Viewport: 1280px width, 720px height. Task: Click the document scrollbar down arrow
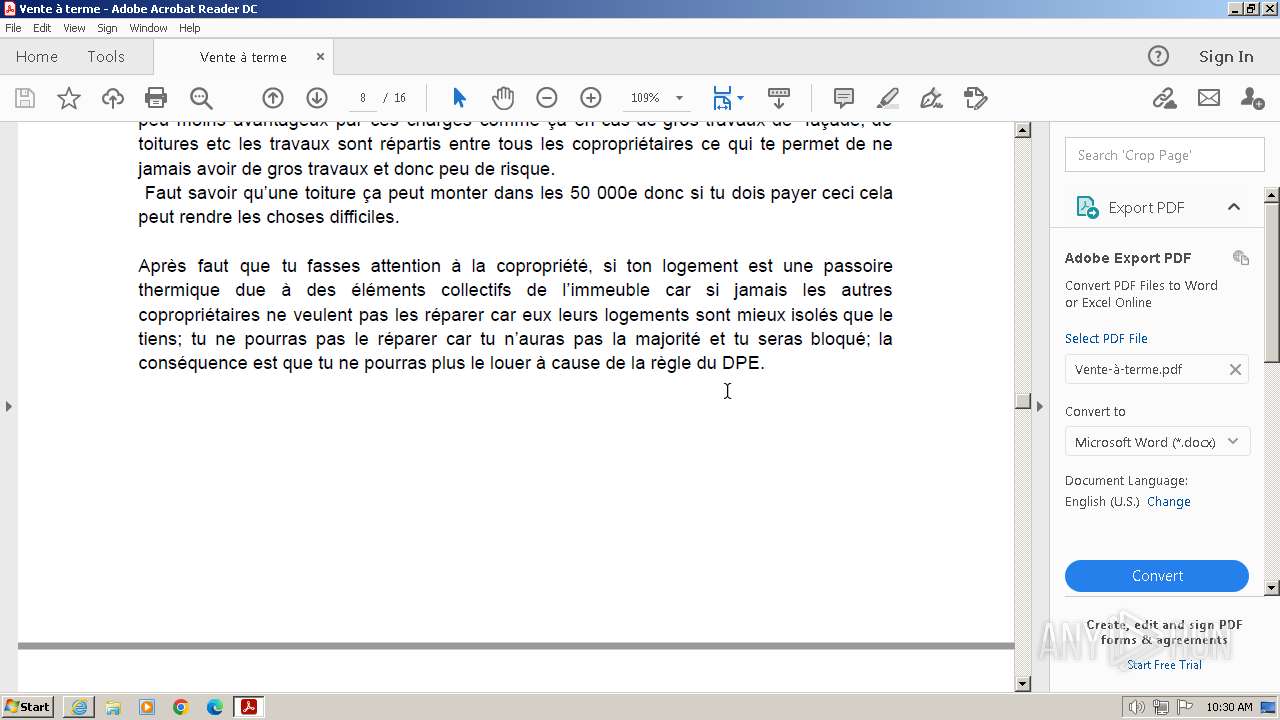(x=1022, y=684)
